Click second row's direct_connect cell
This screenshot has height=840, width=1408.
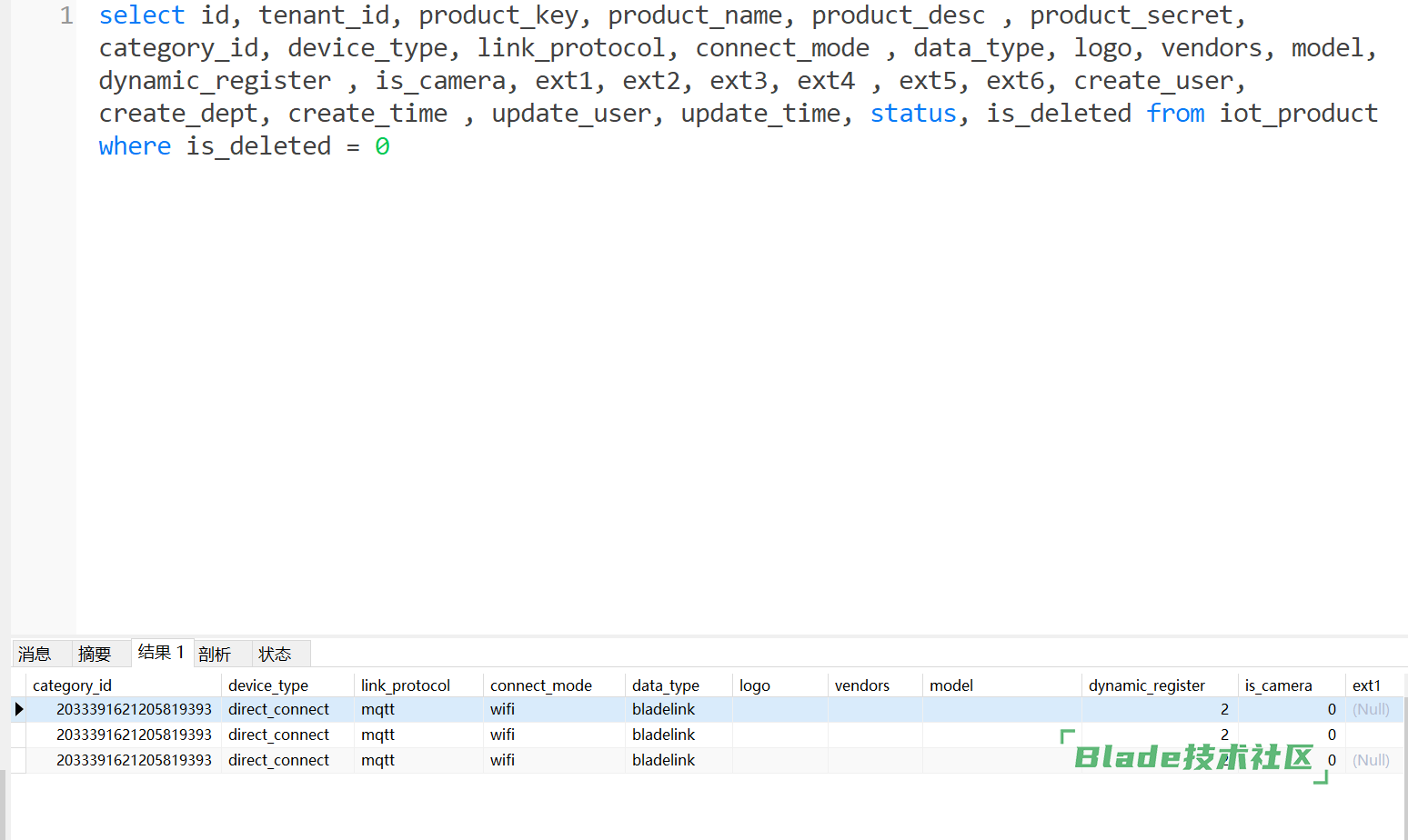coord(278,735)
